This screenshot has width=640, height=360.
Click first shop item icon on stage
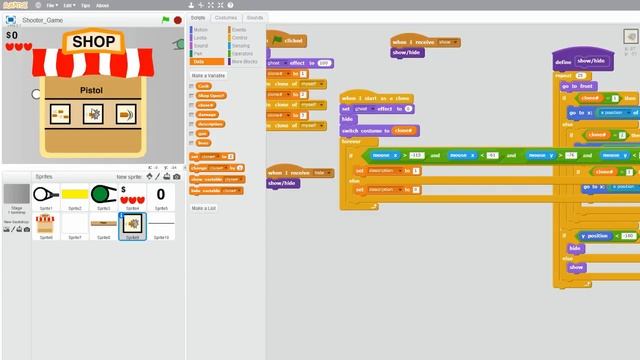[60, 114]
